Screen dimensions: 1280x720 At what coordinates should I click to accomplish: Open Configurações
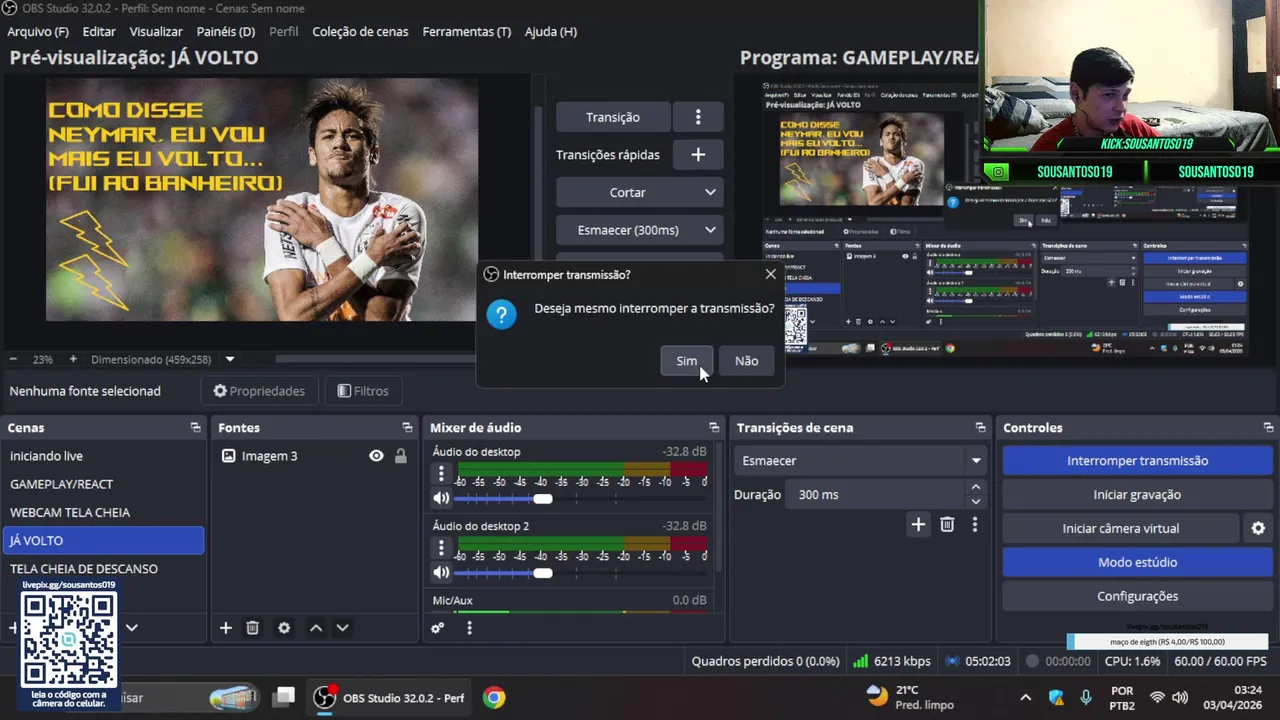click(1137, 596)
